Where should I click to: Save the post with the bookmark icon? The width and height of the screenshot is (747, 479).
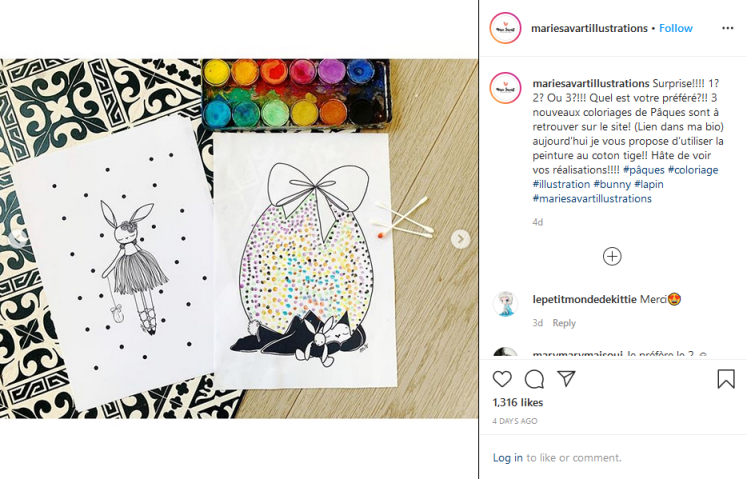point(726,379)
